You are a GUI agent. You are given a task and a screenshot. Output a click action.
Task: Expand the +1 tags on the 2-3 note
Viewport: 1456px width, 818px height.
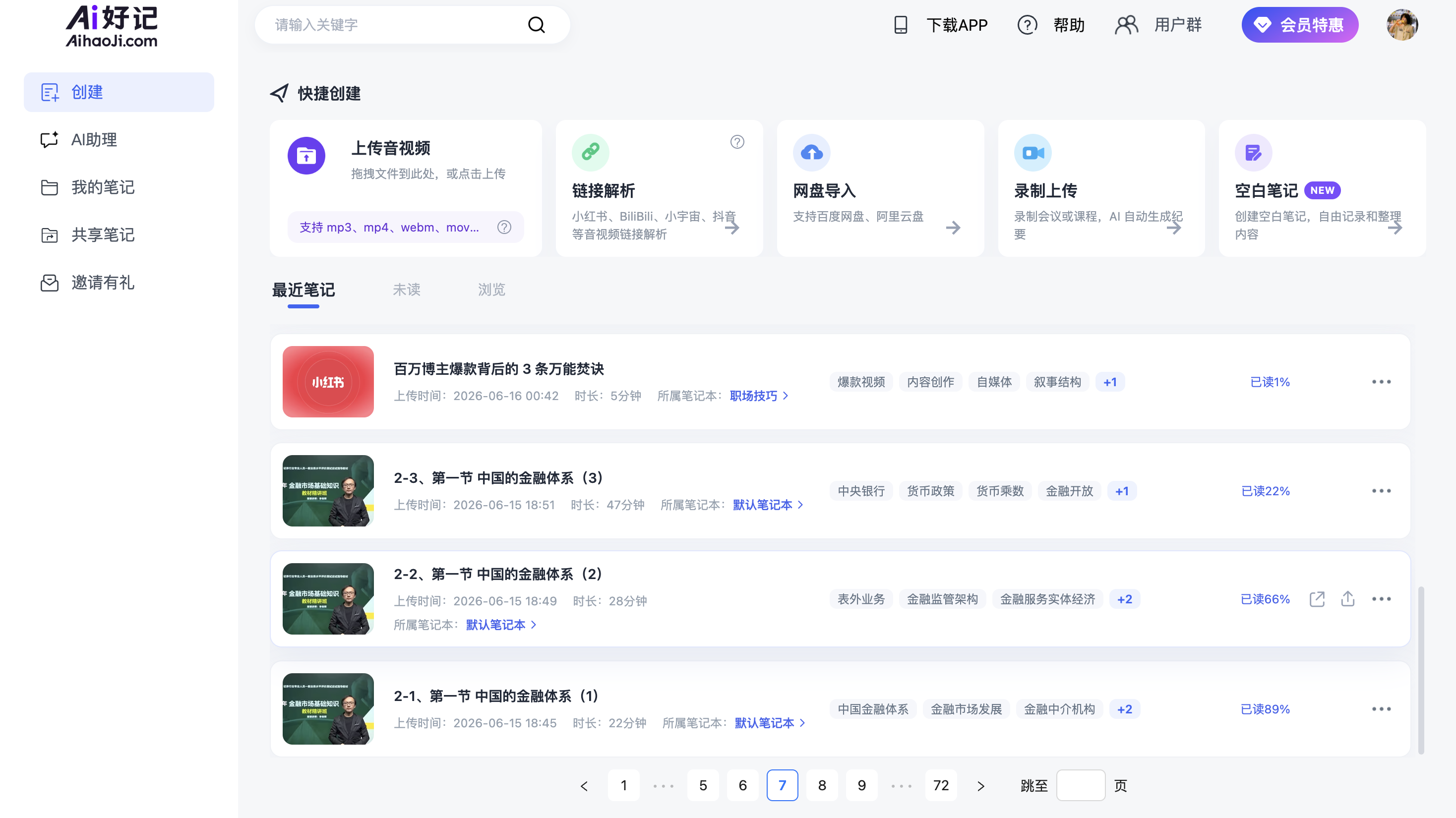tap(1122, 491)
